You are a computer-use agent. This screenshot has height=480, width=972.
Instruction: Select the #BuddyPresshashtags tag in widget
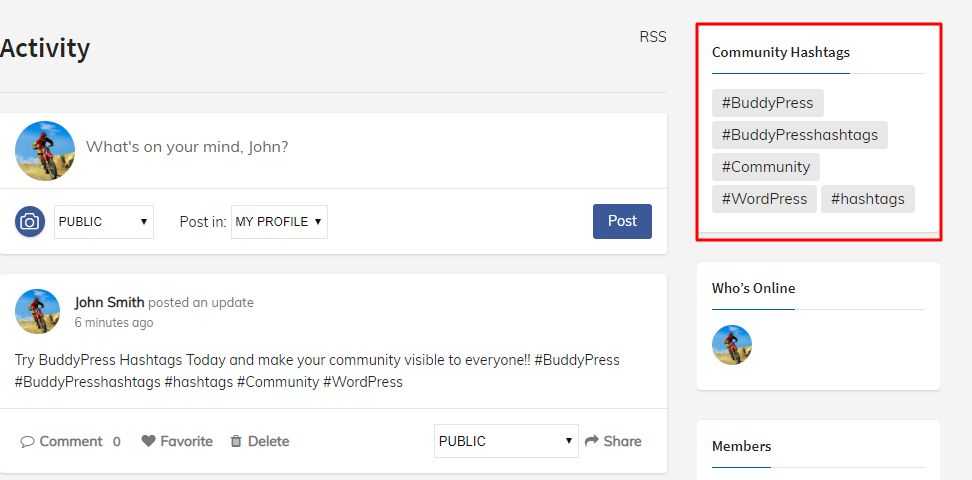(800, 135)
